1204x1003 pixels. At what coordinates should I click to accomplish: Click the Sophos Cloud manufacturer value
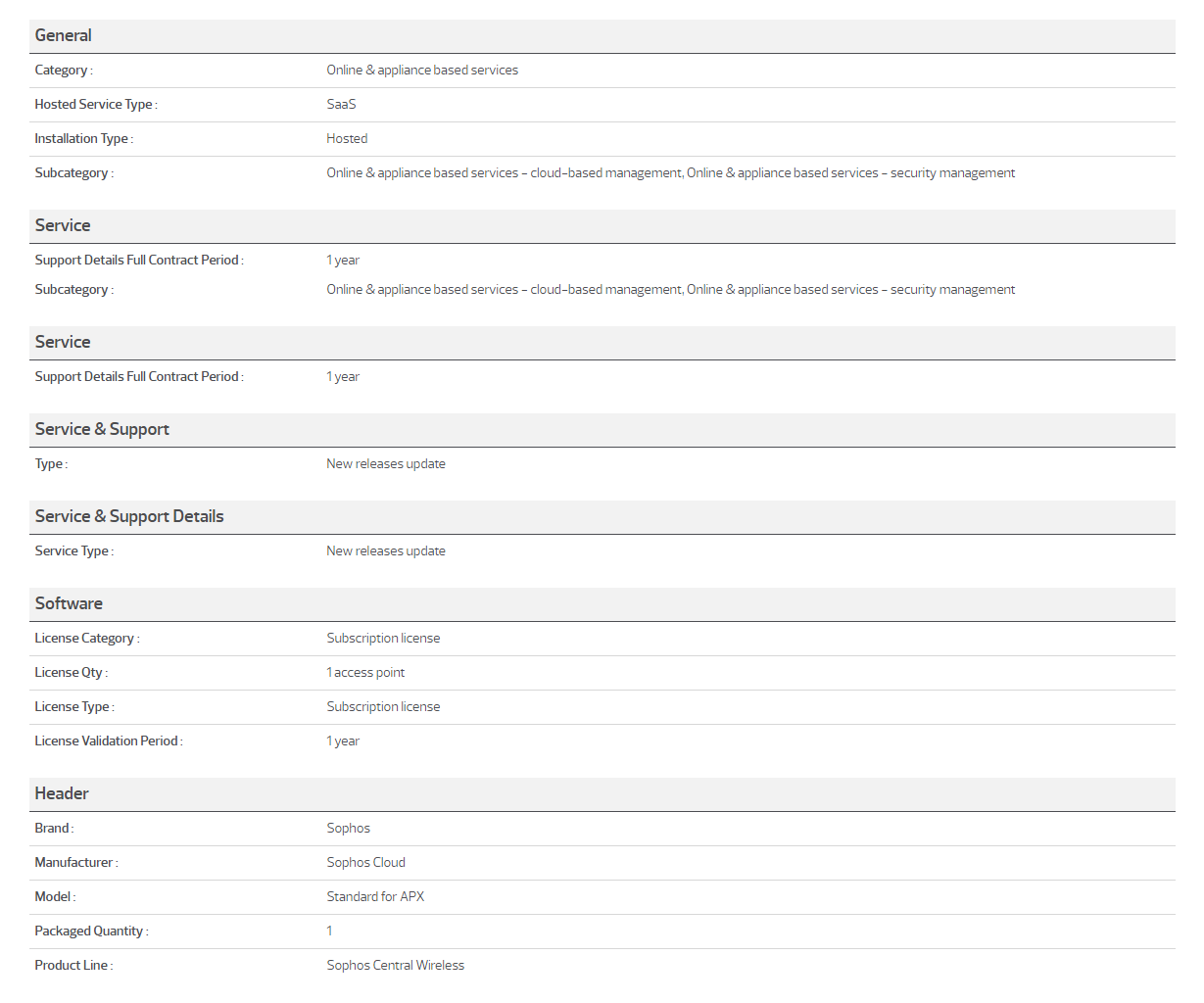tap(365, 863)
